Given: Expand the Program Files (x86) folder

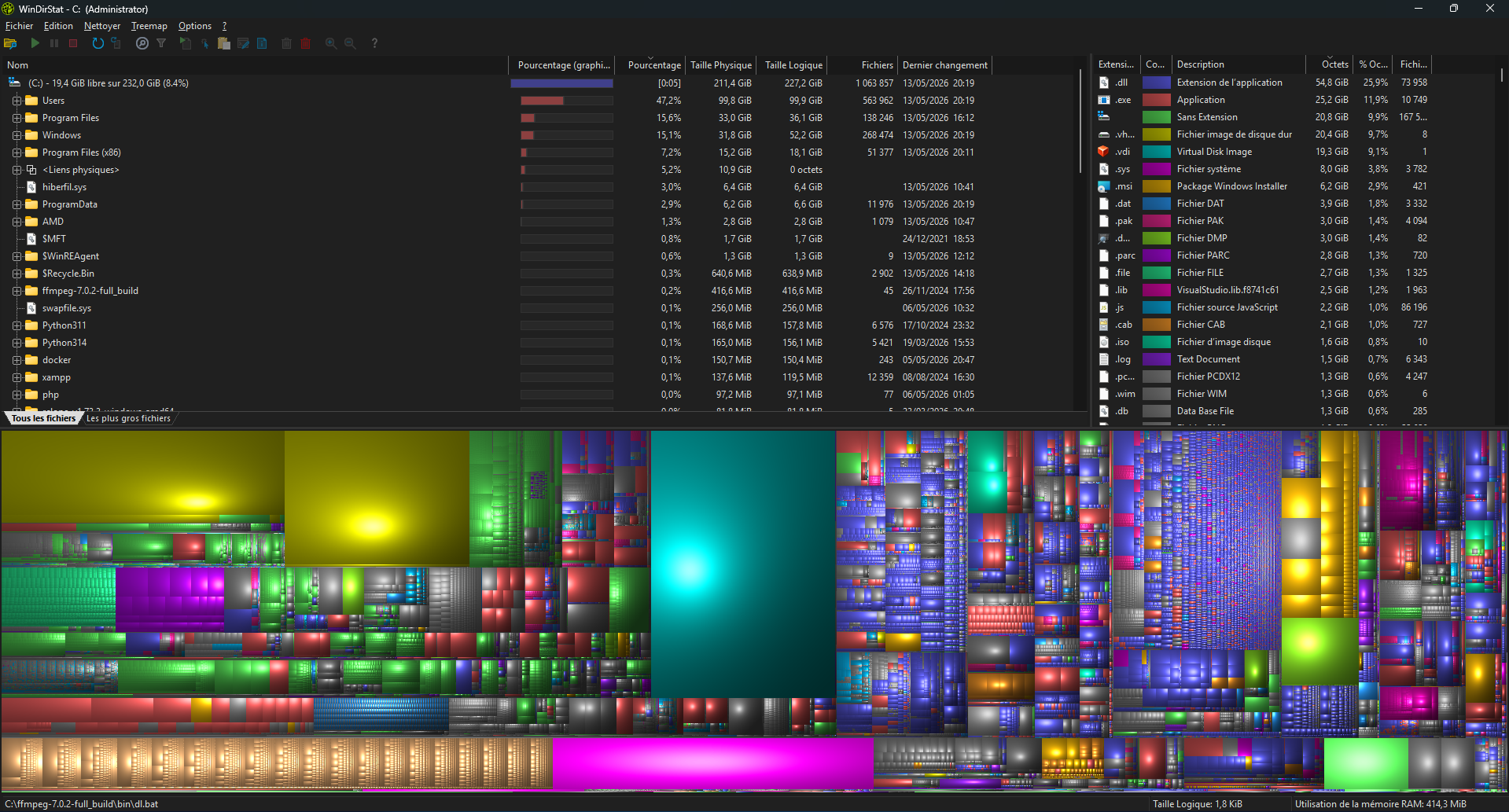Looking at the screenshot, I should pyautogui.click(x=17, y=152).
